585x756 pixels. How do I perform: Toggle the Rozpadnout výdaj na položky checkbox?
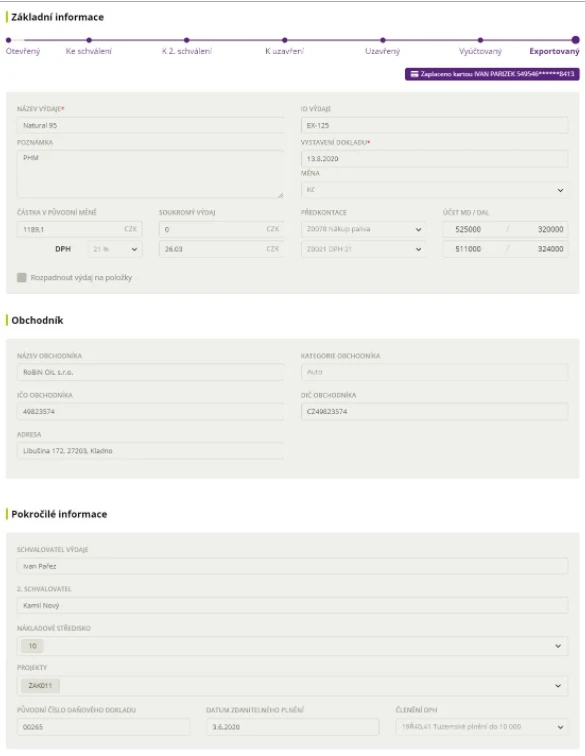22,277
